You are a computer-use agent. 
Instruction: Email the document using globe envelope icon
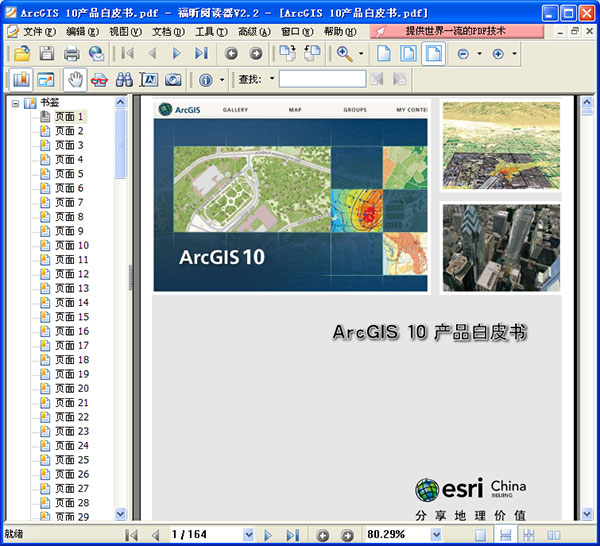pos(96,53)
